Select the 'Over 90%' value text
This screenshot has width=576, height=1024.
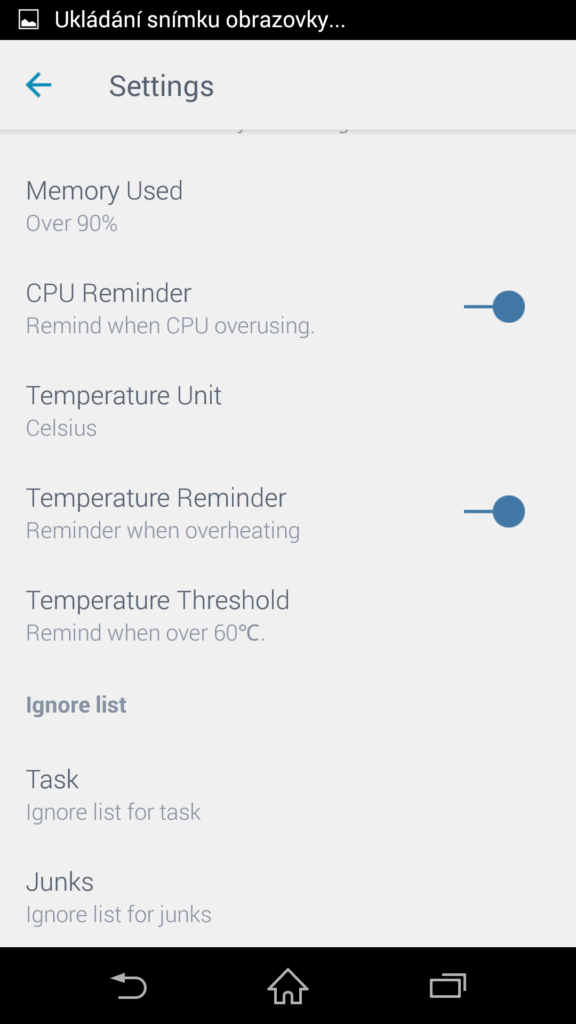click(72, 224)
